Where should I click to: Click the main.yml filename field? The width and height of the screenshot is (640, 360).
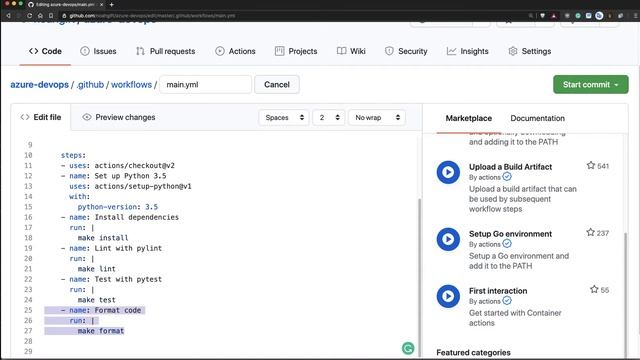(x=205, y=84)
